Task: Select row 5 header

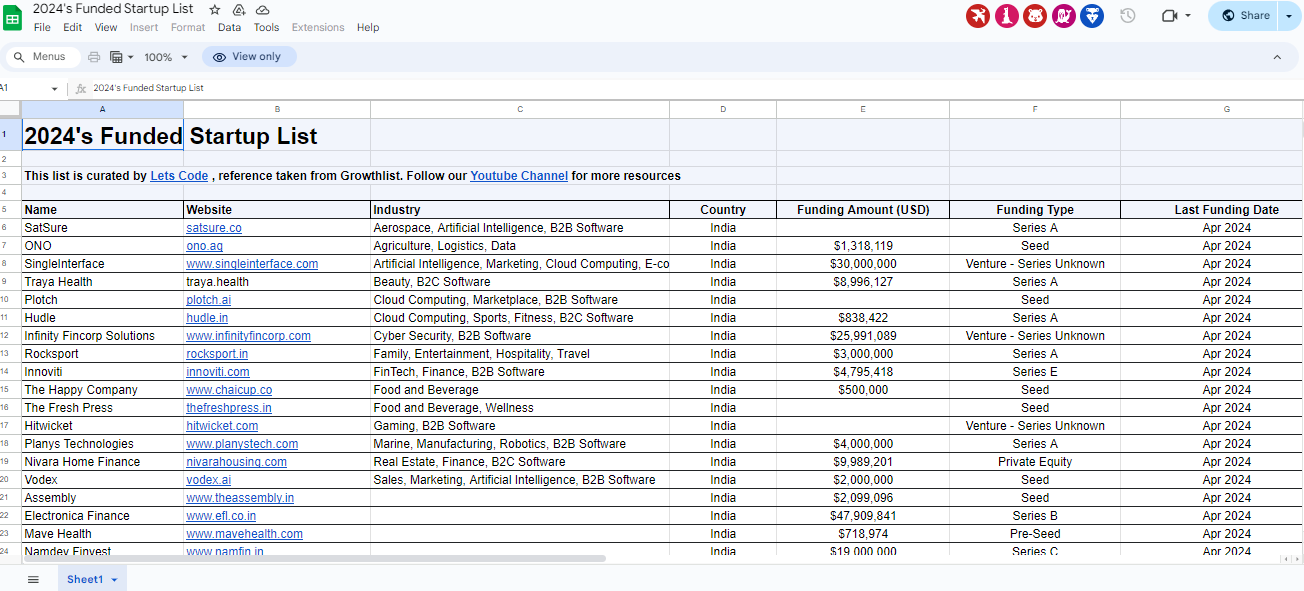Action: (10, 210)
